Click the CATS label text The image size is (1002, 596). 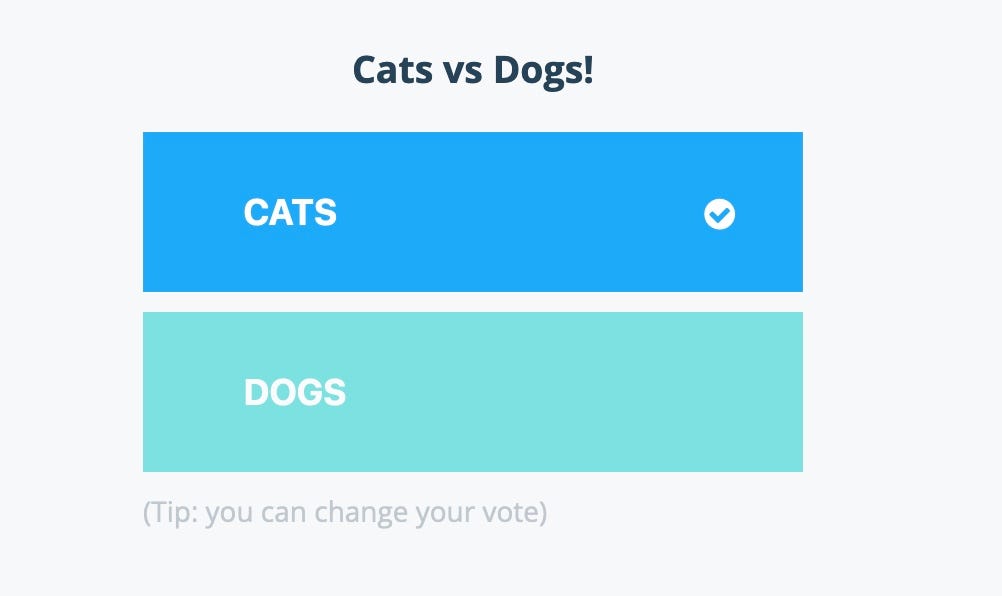tap(290, 212)
